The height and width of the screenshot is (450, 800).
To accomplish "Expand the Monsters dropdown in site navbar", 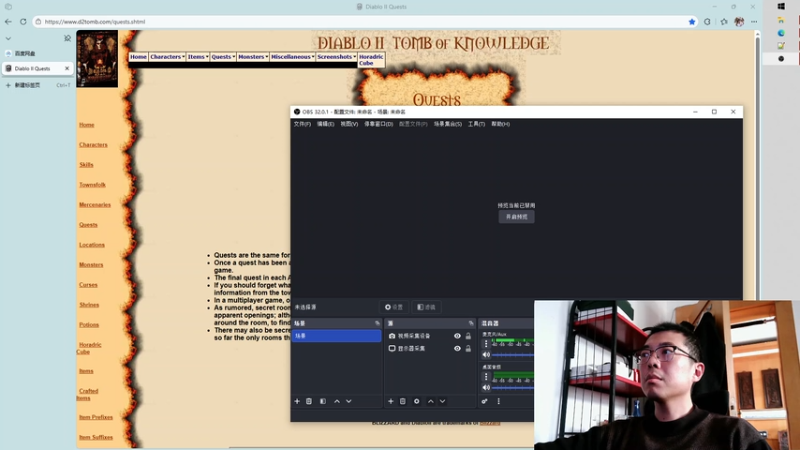I will point(253,57).
